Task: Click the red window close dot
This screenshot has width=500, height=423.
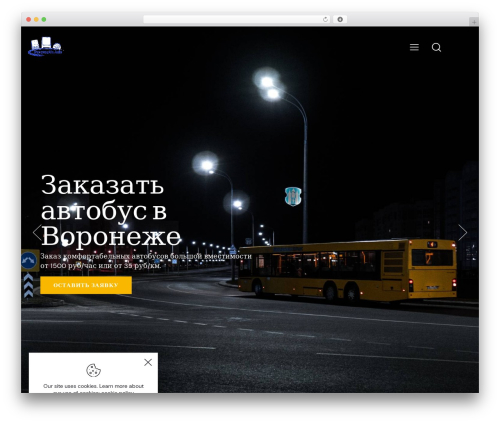Action: click(x=29, y=19)
